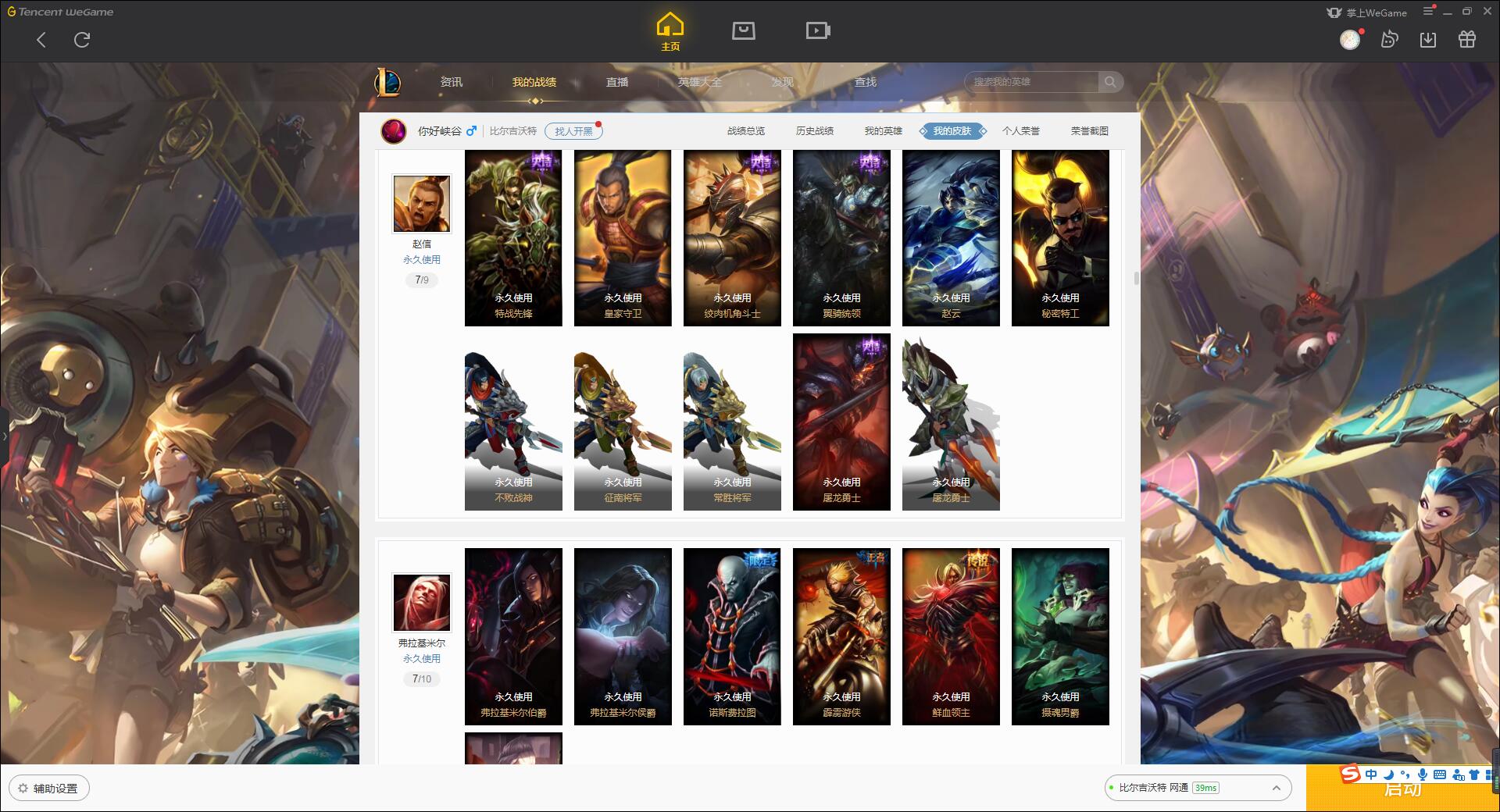Viewport: 1500px width, 812px height.
Task: Click the 辅助设置 settings button
Action: point(49,789)
